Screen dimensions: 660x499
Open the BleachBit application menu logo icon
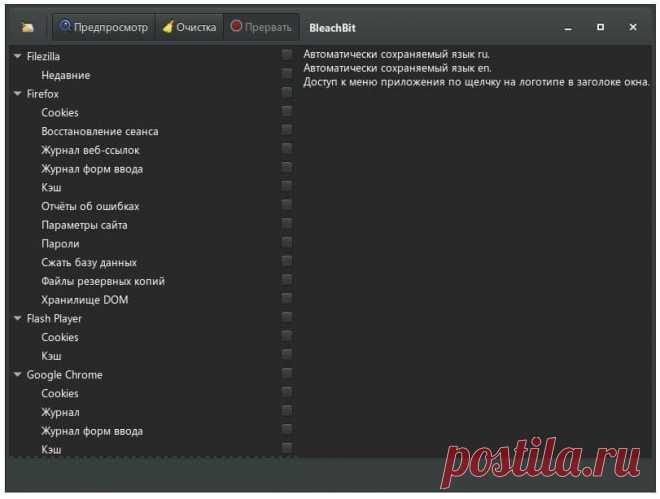(28, 28)
